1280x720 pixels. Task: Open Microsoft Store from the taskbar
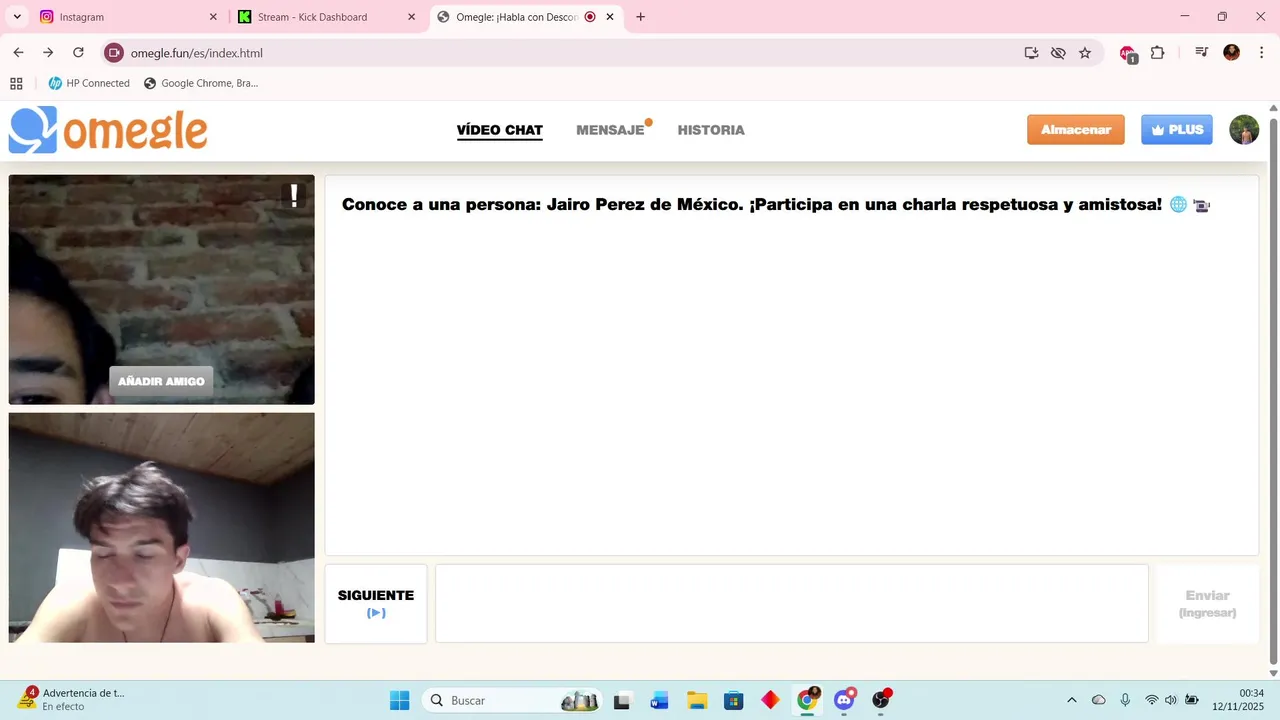point(734,700)
